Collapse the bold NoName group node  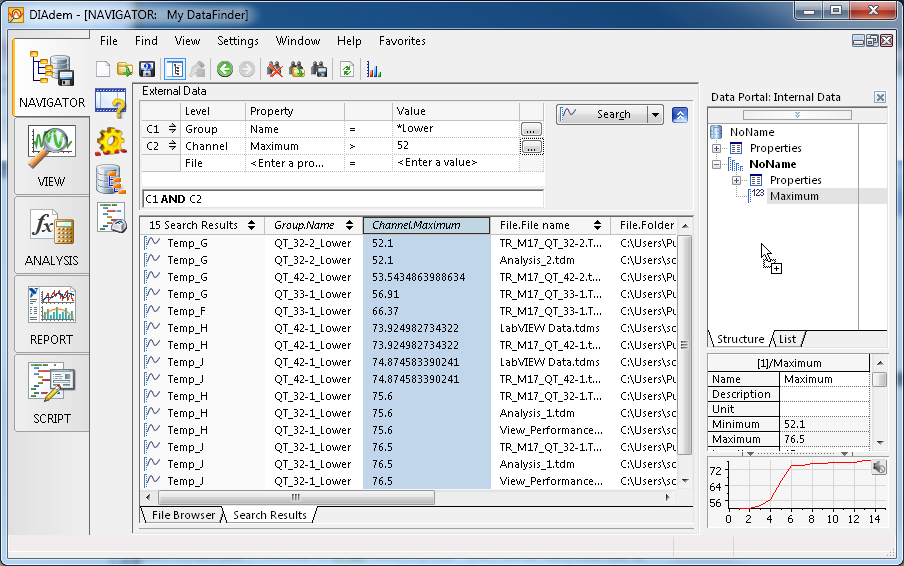717,164
